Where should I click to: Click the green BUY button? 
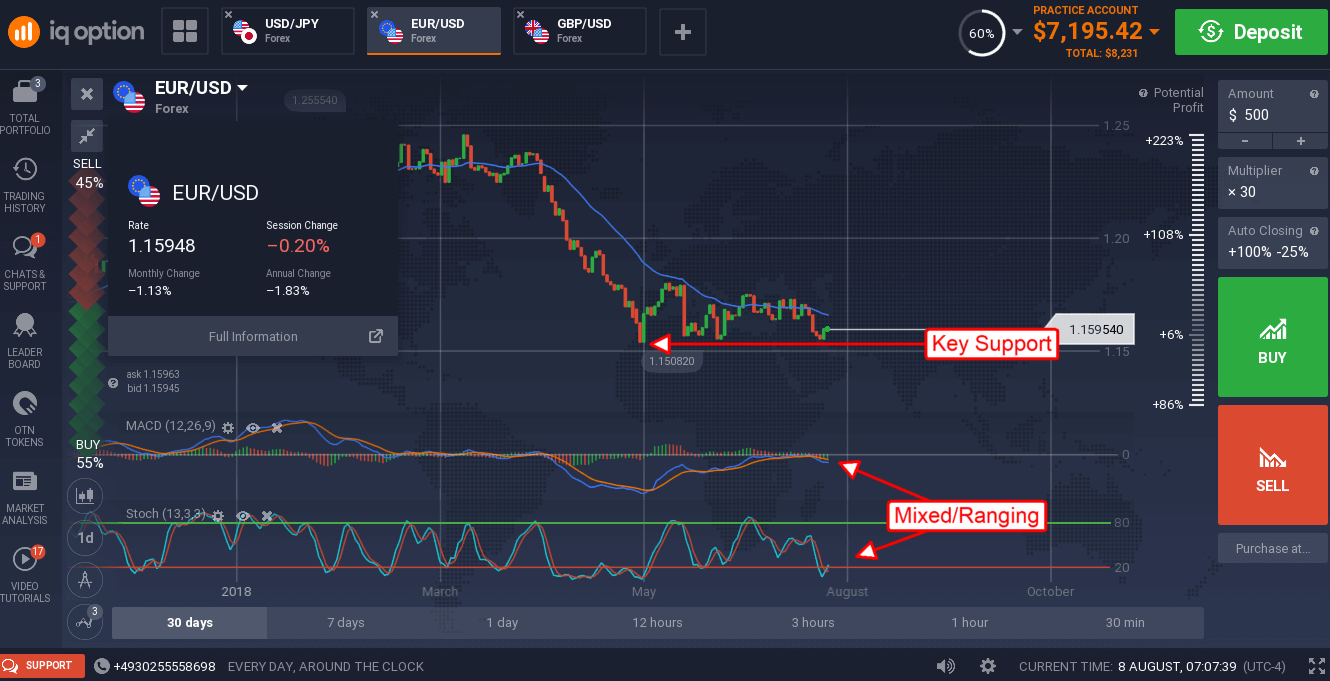point(1272,338)
